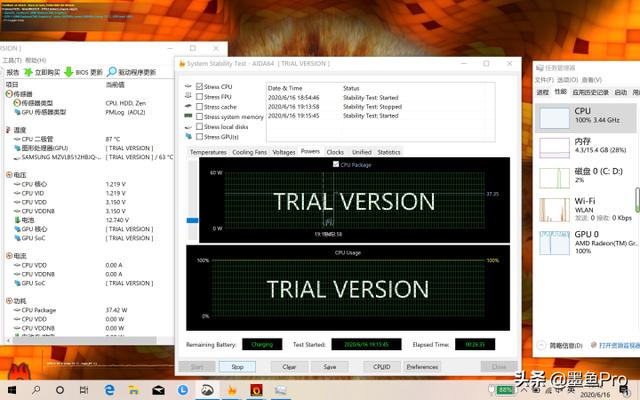Click the Clear button

289,367
